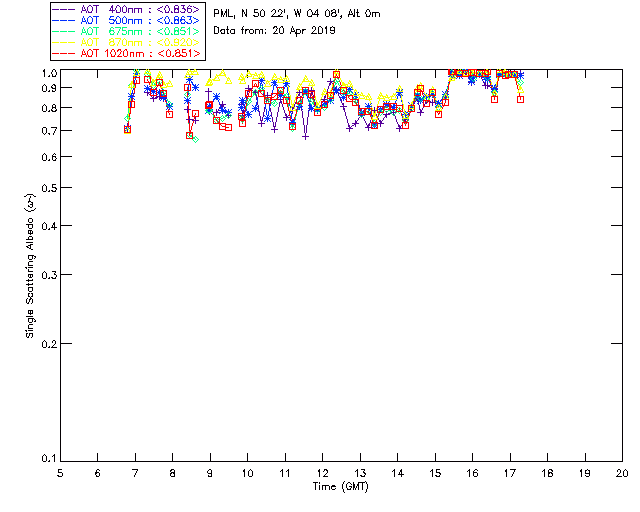640x512 pixels.
Task: Click the 0.6 y-axis tick label
Action: 49,157
